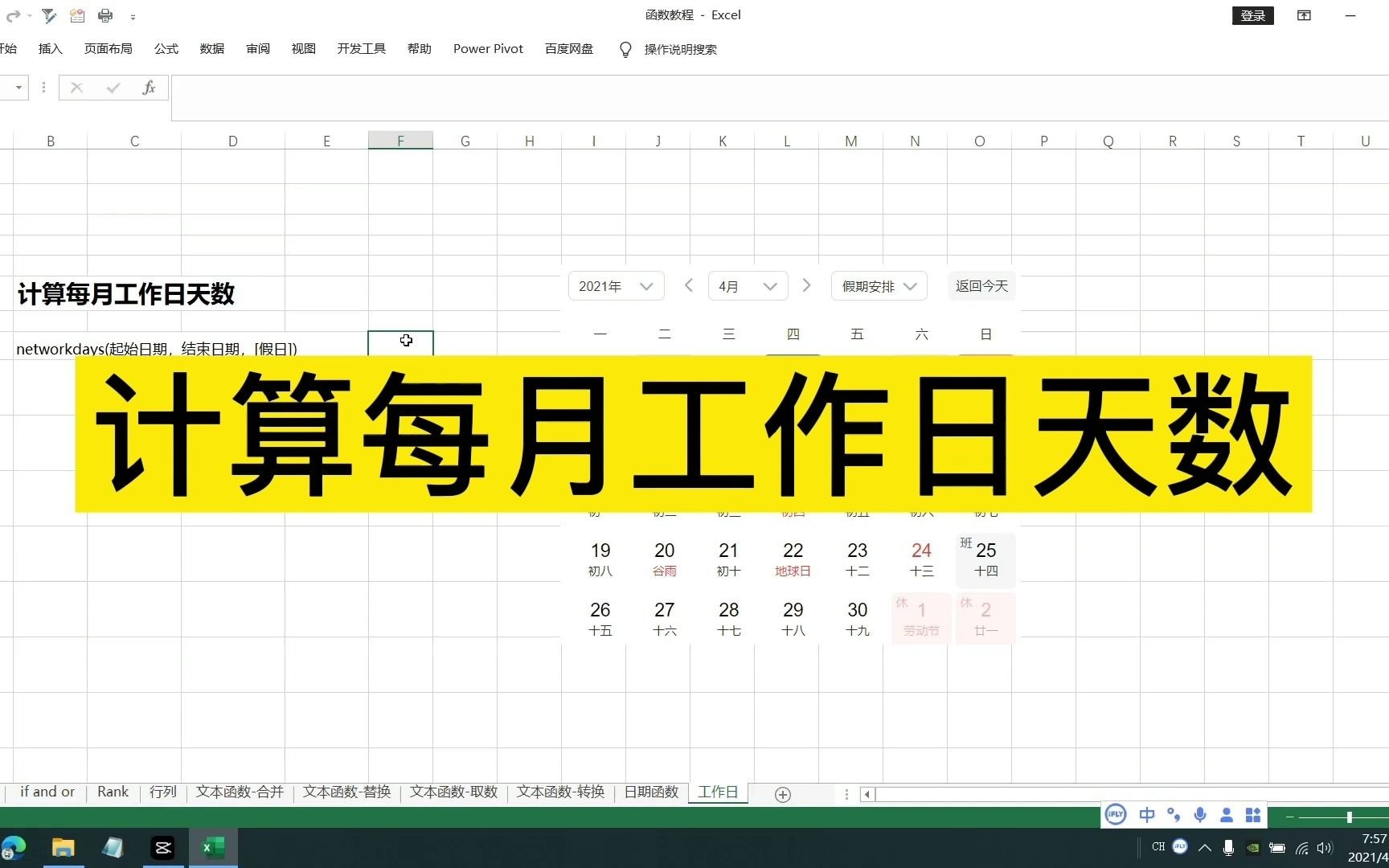Click the New Sheet plus icon
Viewport: 1389px width, 868px height.
[782, 794]
